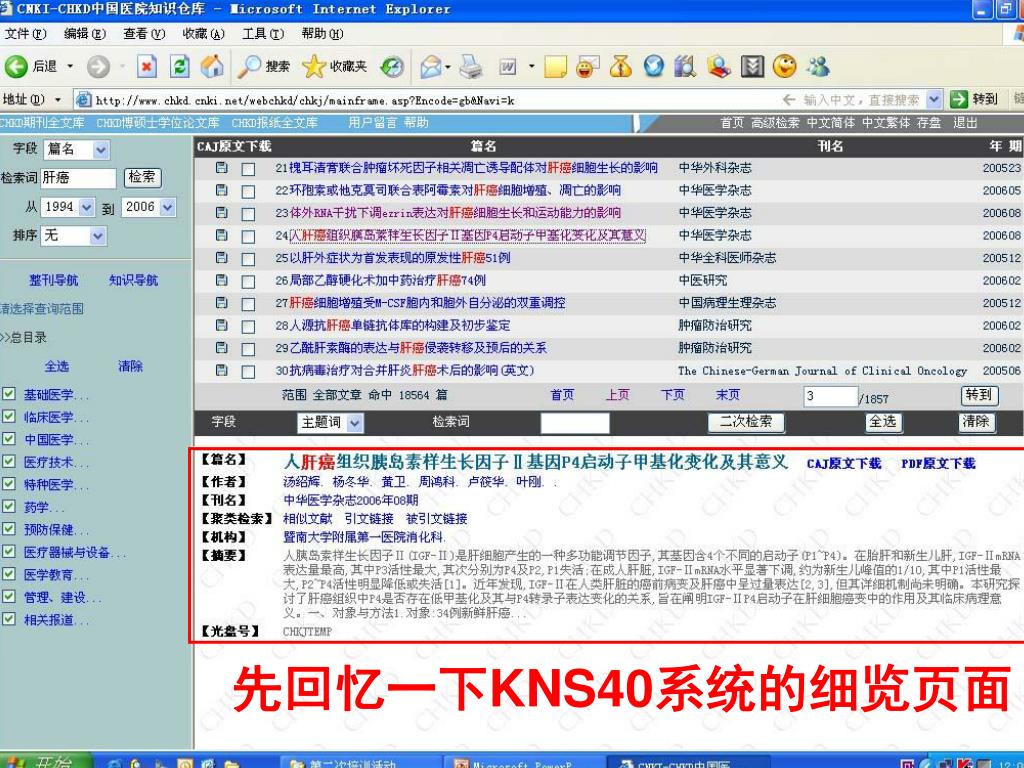Check the box for article 28
Viewport: 1024px width, 768px height.
248,327
